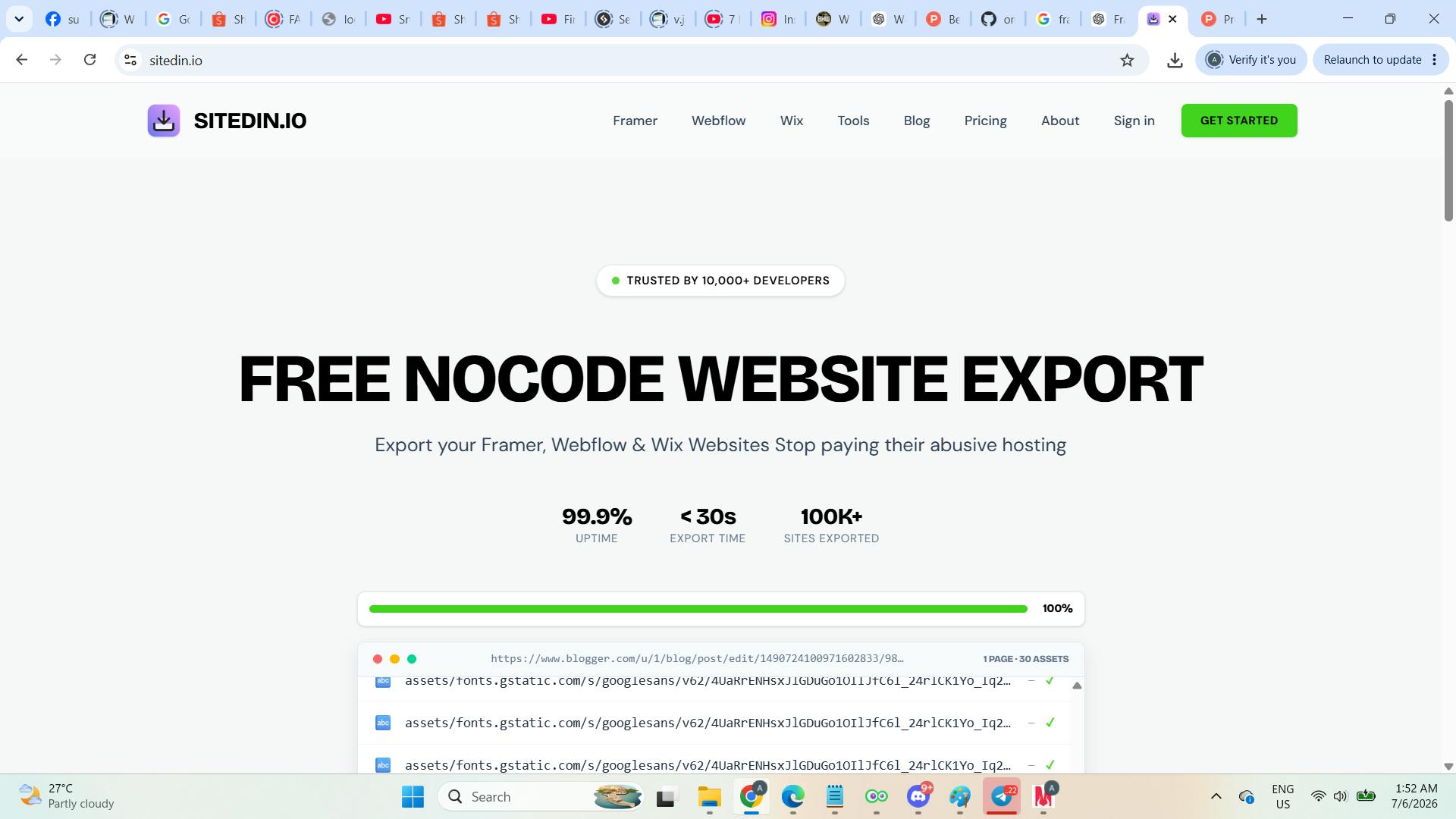1456x819 pixels.
Task: Click red dot in export preview window
Action: coord(378,659)
